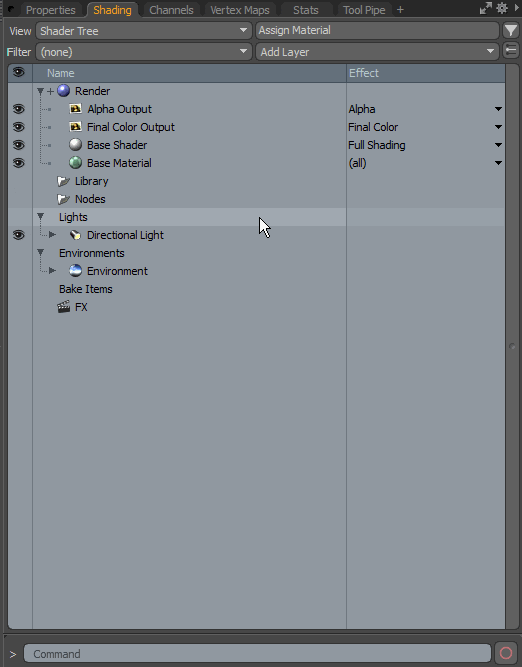The width and height of the screenshot is (522, 667).
Task: Switch to the Vertex Maps tab
Action: tap(240, 10)
